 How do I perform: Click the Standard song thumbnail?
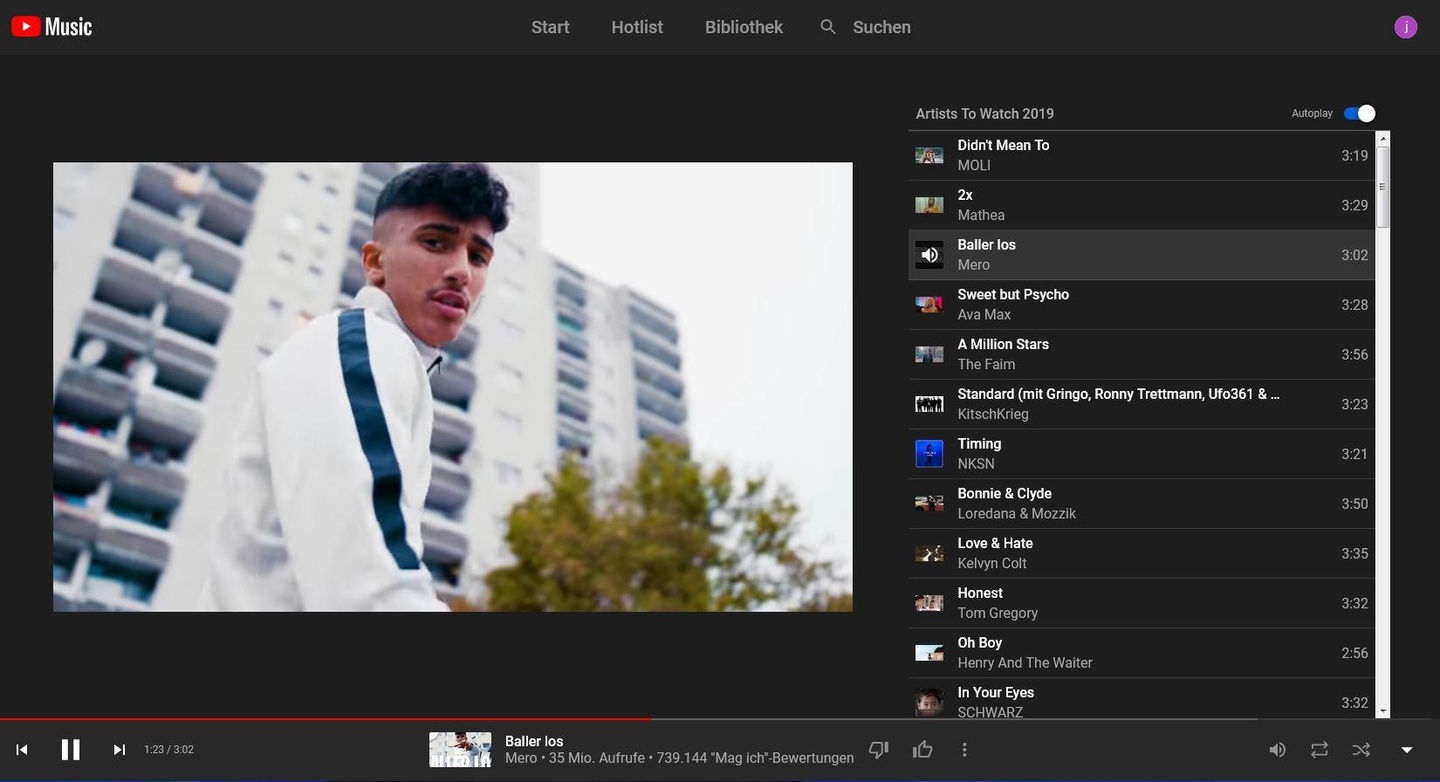[x=929, y=404]
